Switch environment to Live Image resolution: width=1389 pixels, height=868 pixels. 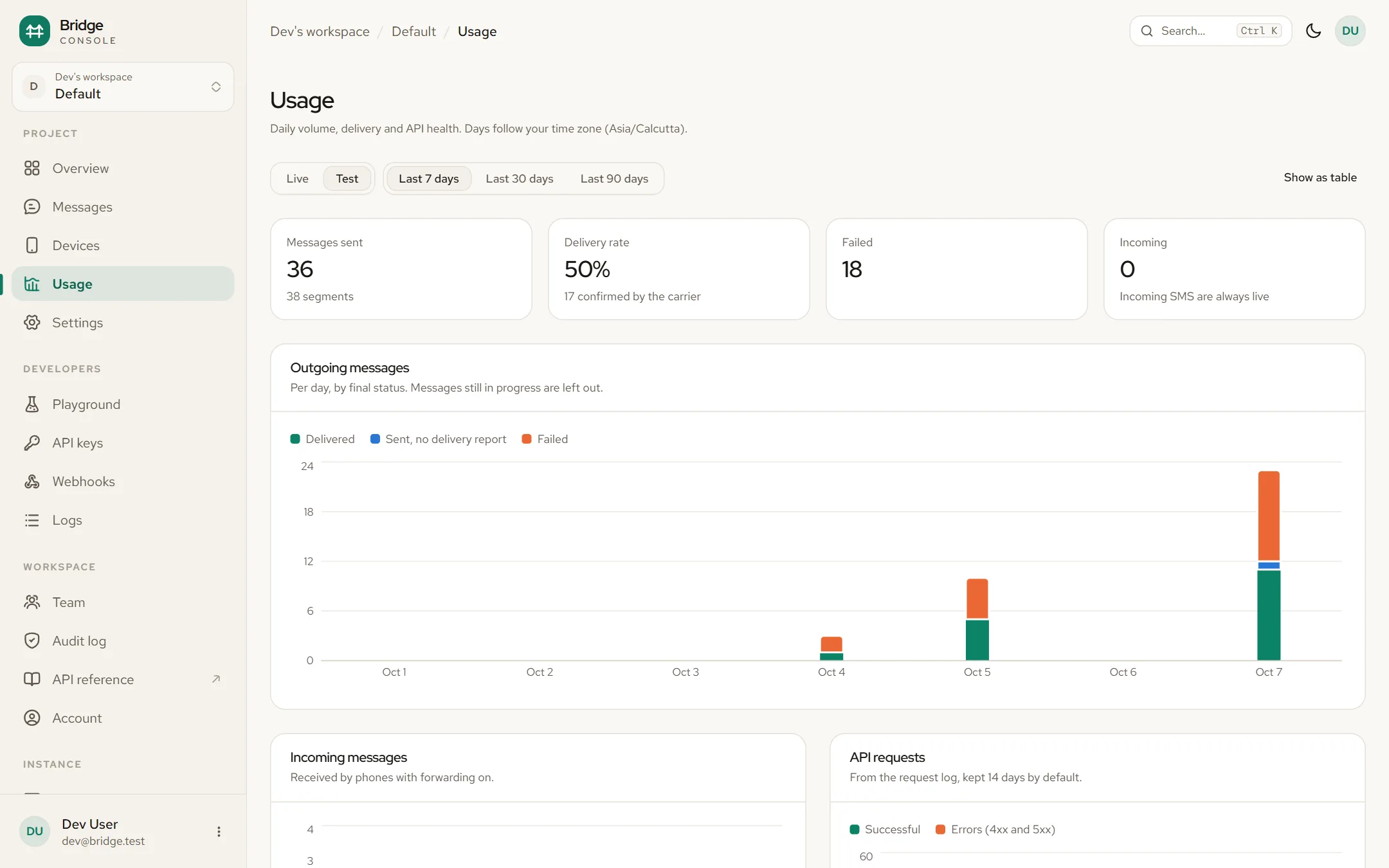pos(297,179)
